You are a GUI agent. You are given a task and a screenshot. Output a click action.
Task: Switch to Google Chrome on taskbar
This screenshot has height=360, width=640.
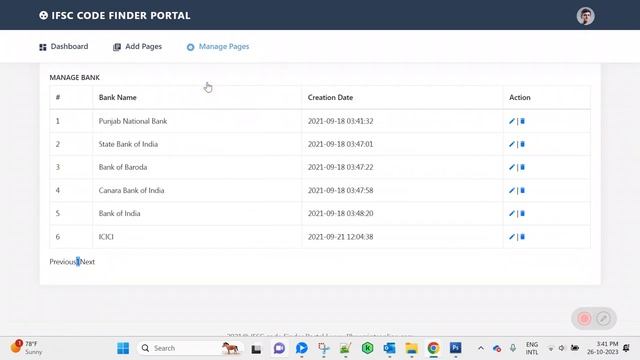[433, 348]
